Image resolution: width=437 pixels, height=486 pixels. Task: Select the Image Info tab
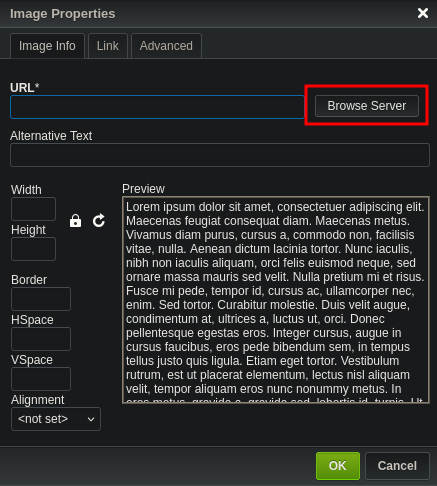47,46
